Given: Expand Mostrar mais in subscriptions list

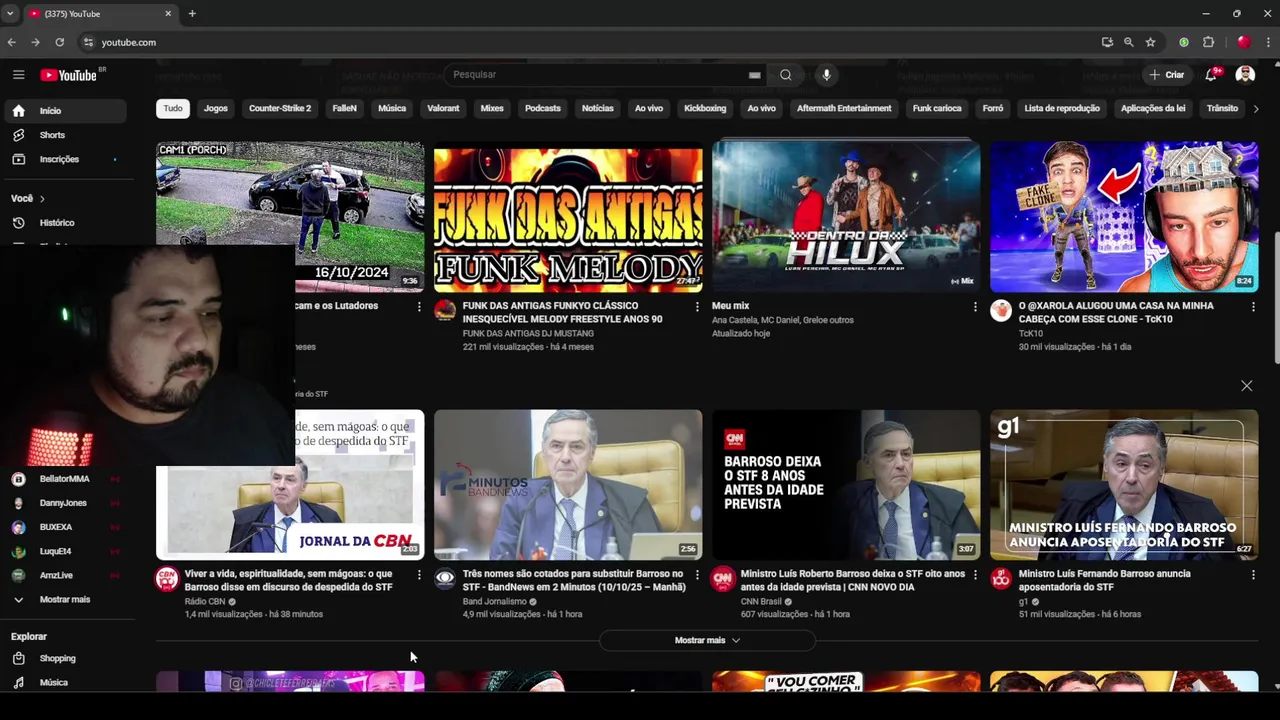Looking at the screenshot, I should (65, 599).
